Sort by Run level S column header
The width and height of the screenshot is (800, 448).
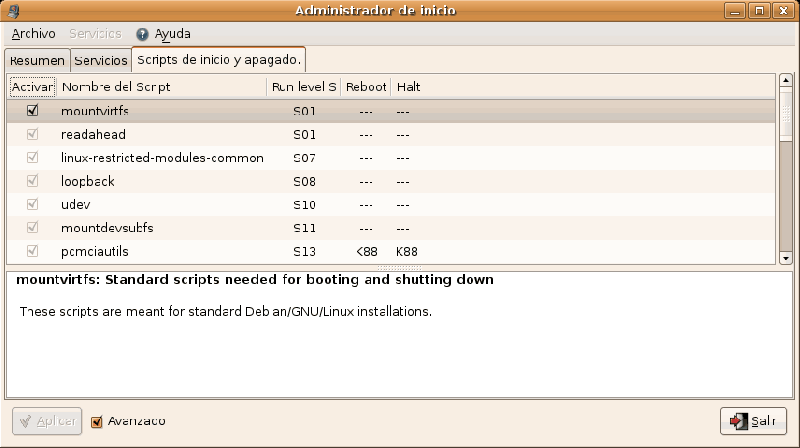click(x=304, y=87)
